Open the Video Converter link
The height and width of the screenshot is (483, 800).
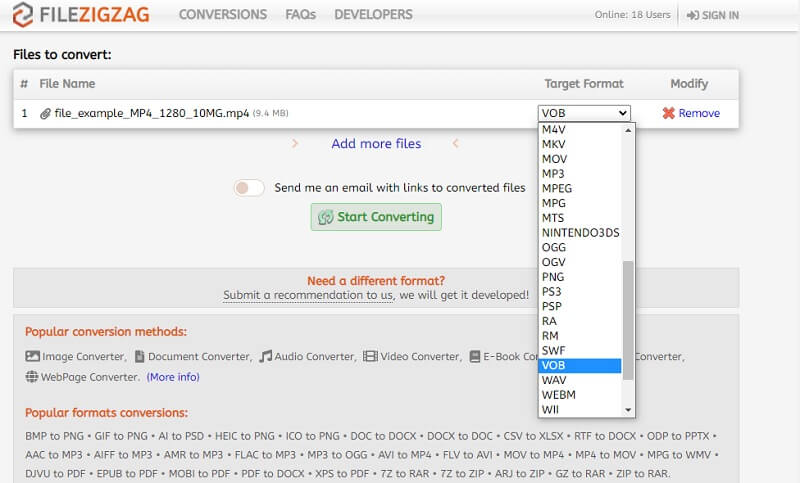click(x=420, y=357)
